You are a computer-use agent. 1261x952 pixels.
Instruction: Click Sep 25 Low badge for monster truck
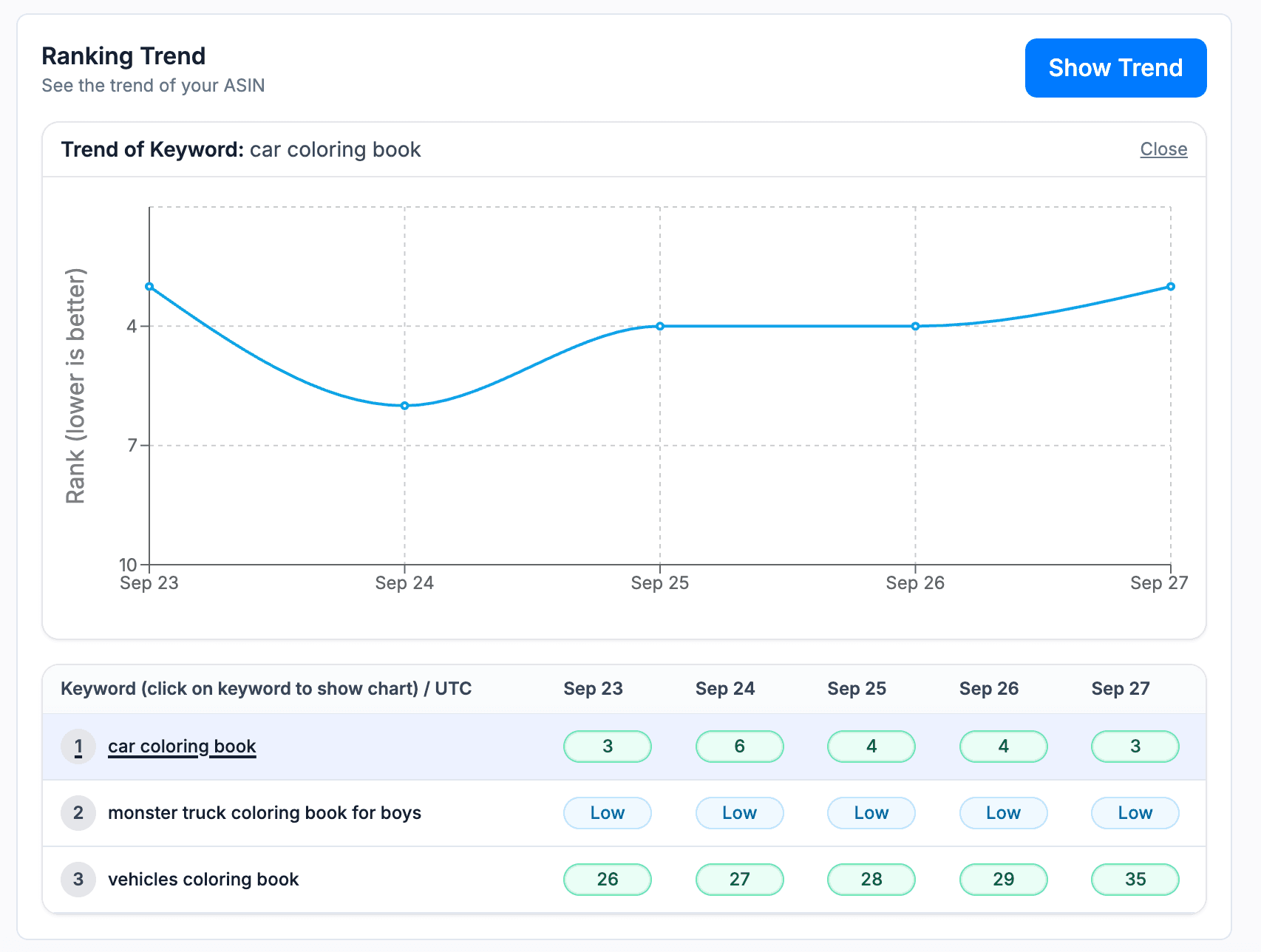pyautogui.click(x=871, y=813)
